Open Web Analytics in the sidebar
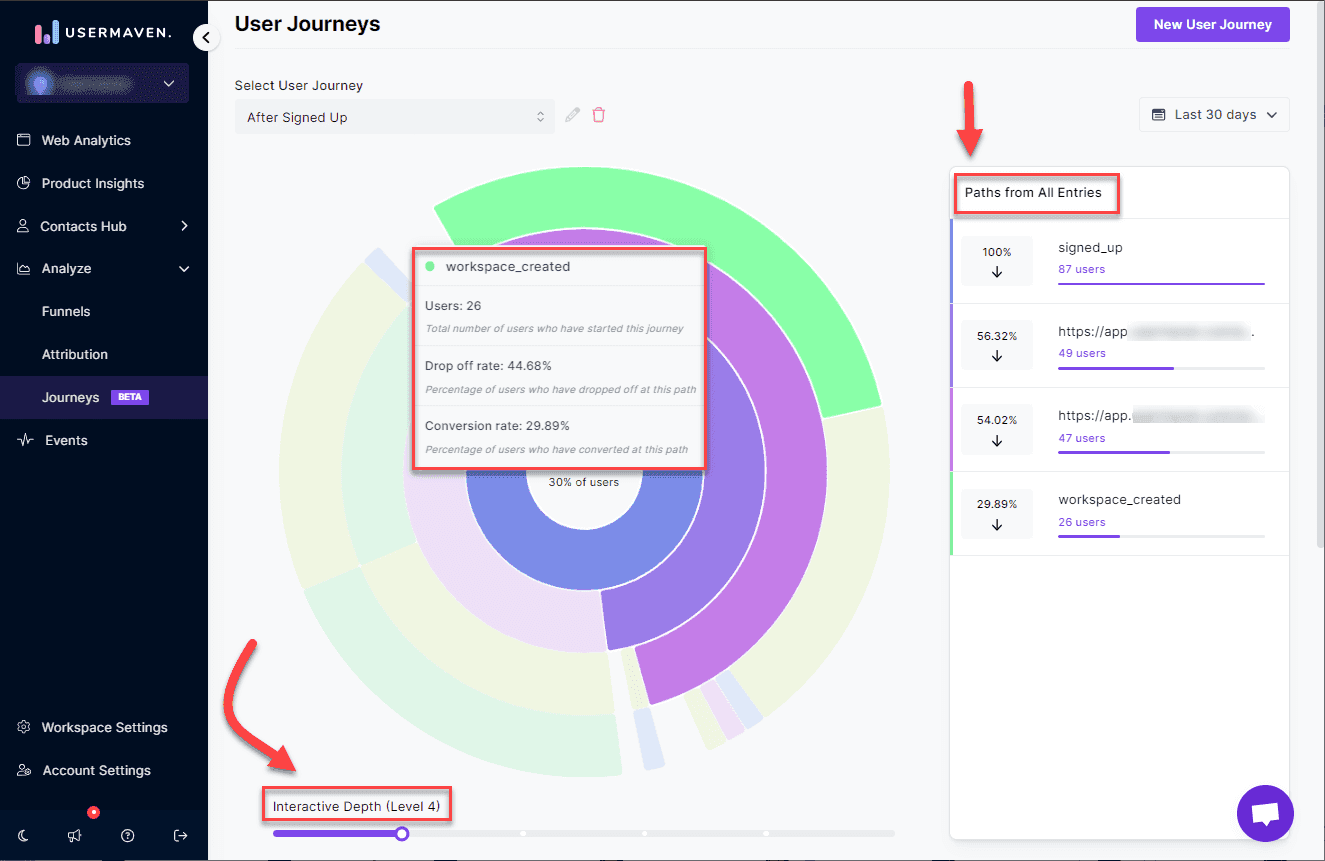Screen dimensions: 1325x861 tap(85, 141)
